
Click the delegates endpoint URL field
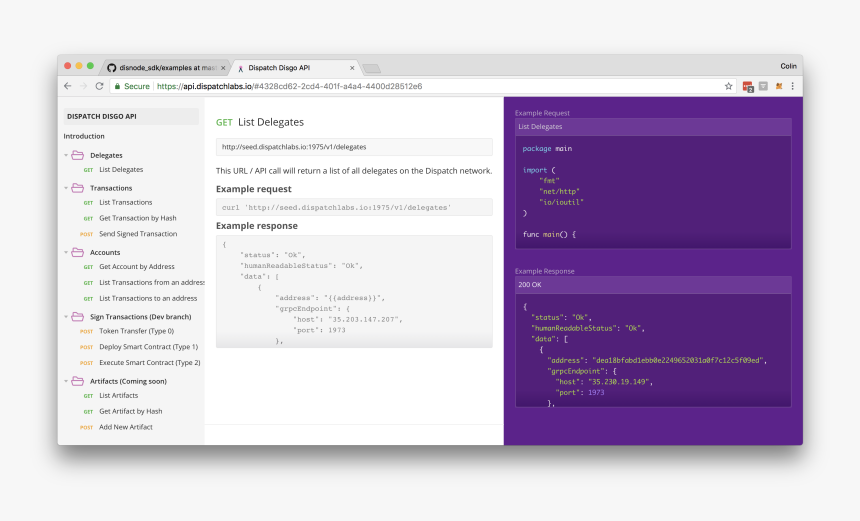click(x=354, y=147)
